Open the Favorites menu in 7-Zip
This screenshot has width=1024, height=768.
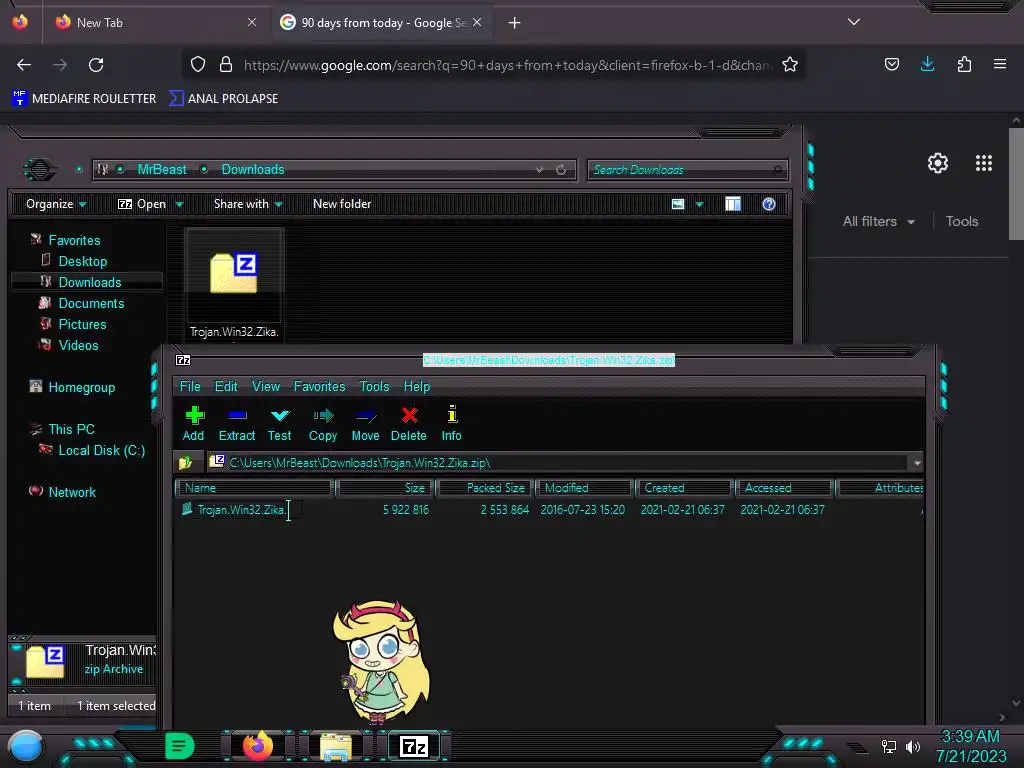point(319,387)
